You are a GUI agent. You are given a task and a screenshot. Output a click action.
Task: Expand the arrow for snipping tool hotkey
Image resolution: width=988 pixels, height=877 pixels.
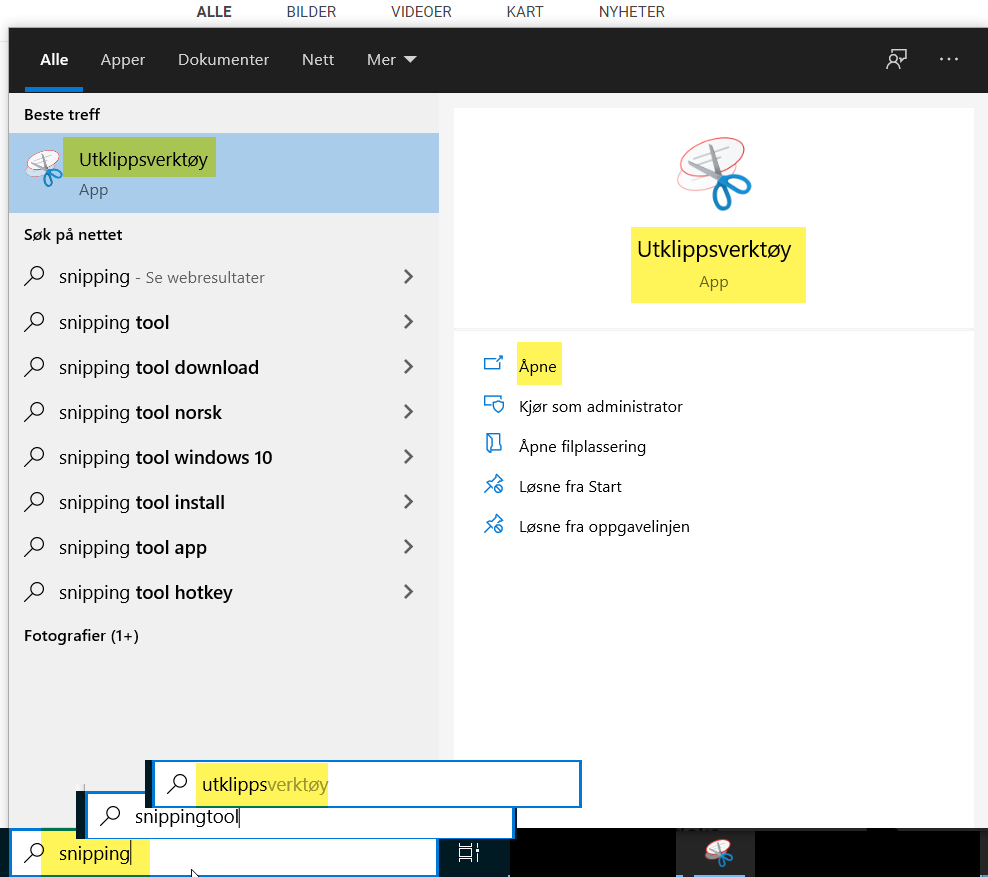click(408, 592)
